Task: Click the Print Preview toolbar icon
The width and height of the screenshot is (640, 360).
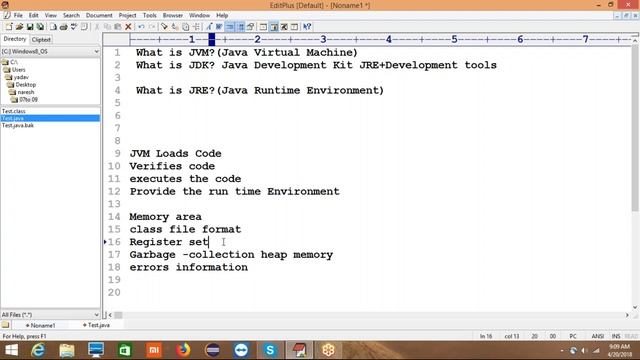Action: (53, 27)
